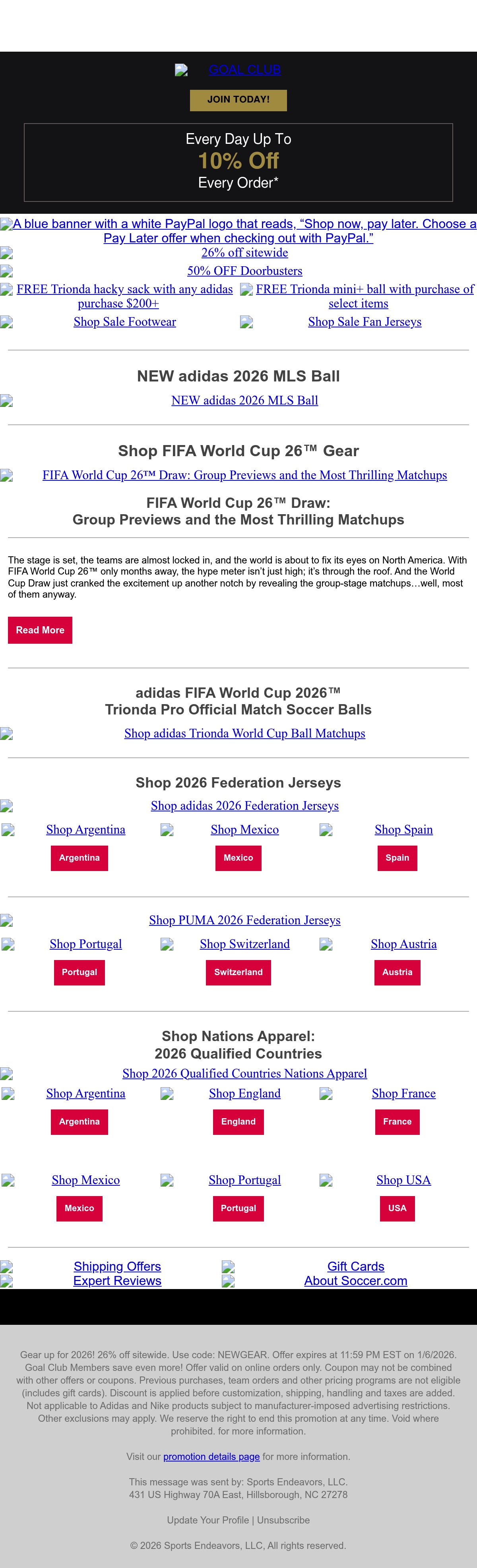Click the red Austria button
Viewport: 477px width, 1568px height.
click(397, 972)
